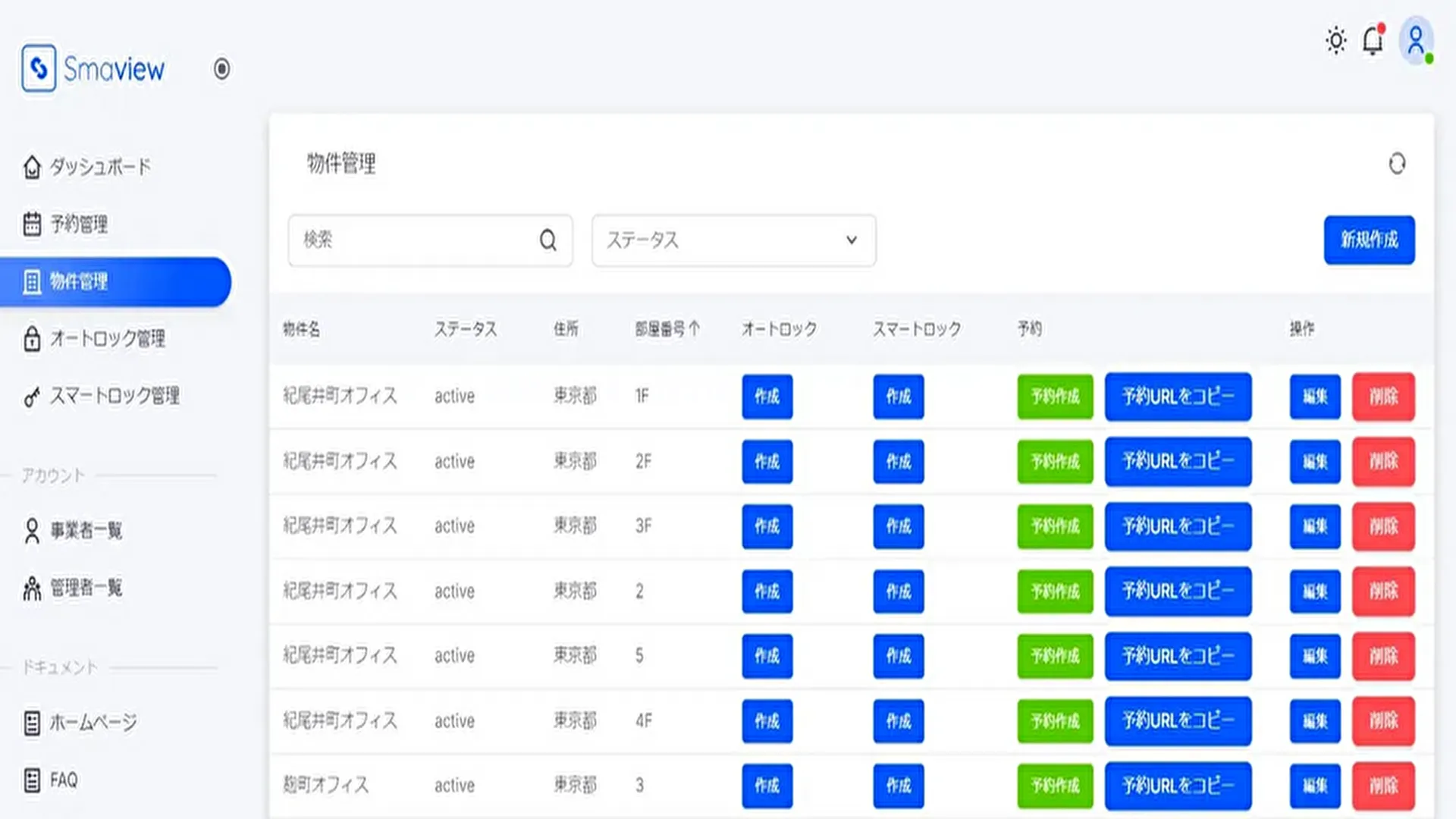
Task: Sort by 部屋番号 column arrow
Action: coord(694,329)
